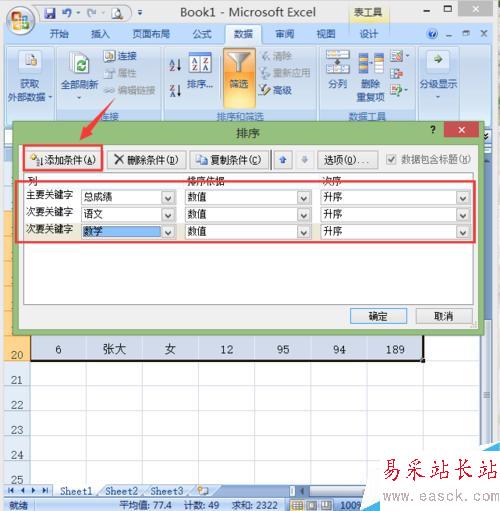The height and width of the screenshot is (511, 500).
Task: Cancel sort dialog with 取消
Action: coord(444,316)
